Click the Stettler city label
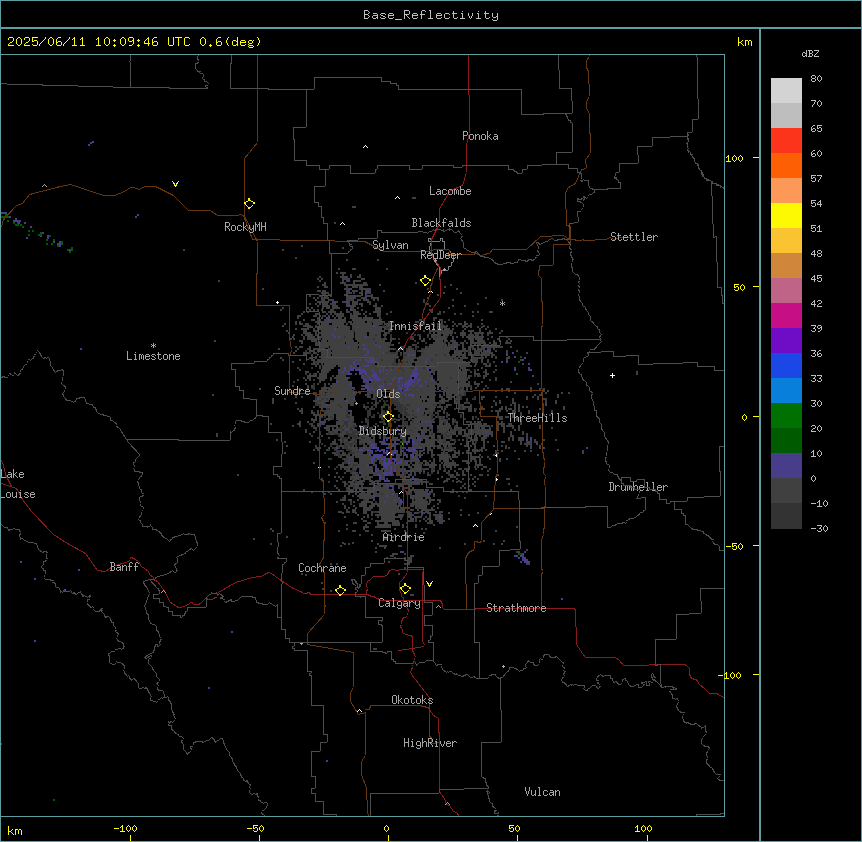Screen dimensions: 862x842 [x=634, y=237]
